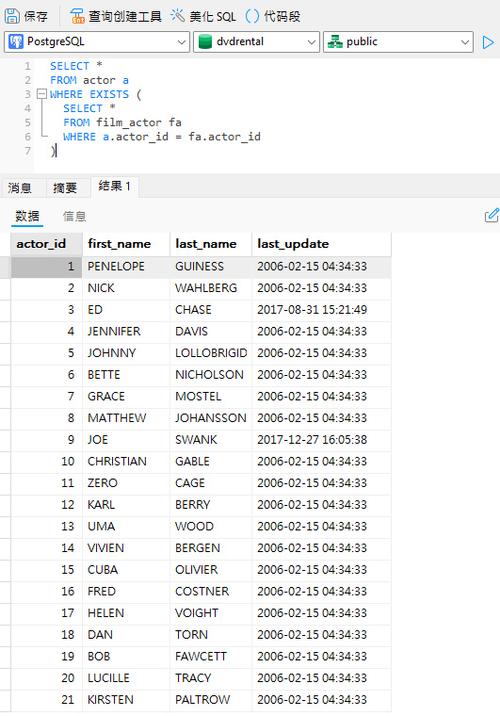Select the cell WOOD
Viewport: 500px width, 716px height.
[x=211, y=526]
